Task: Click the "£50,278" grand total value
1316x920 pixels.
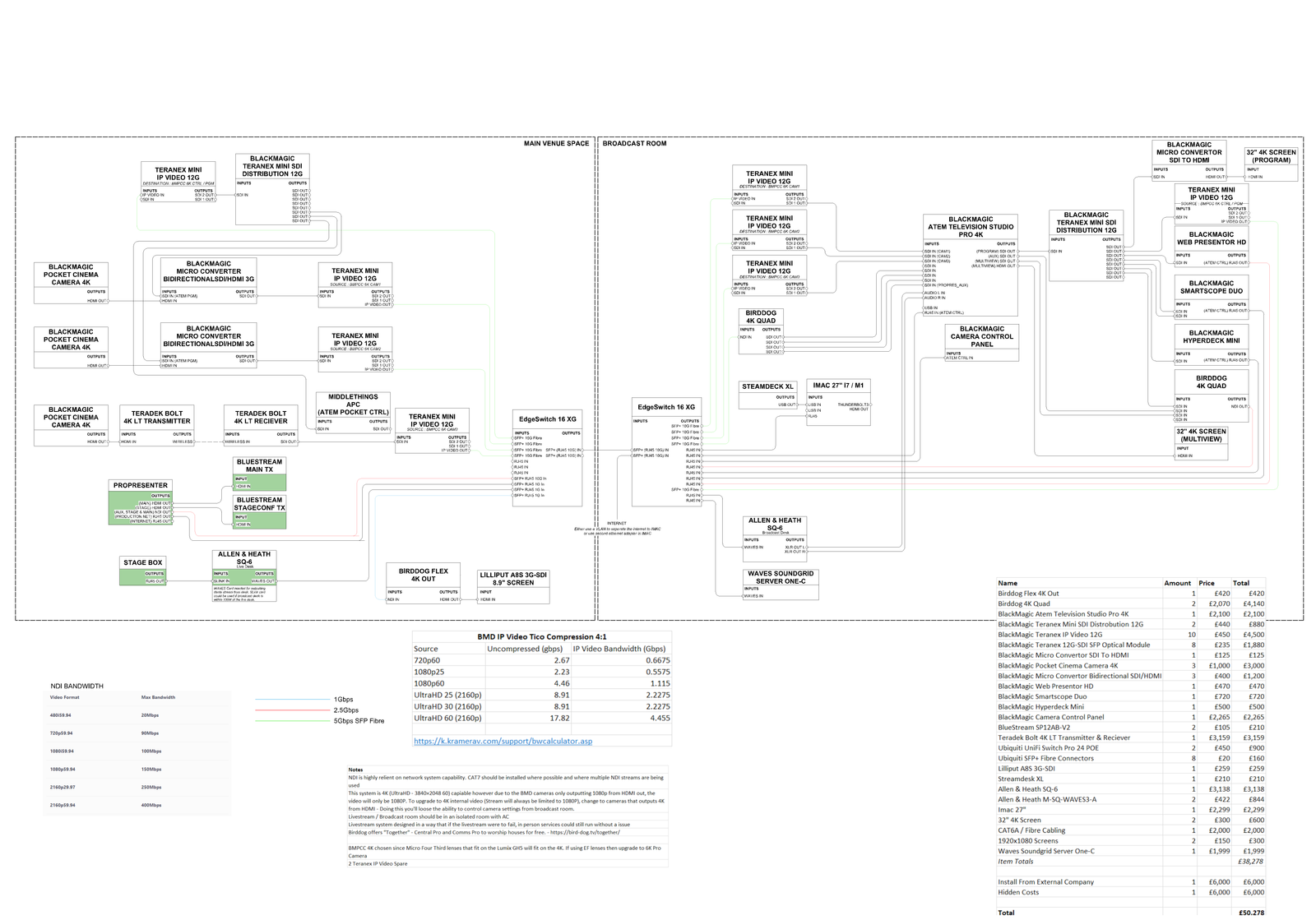Action: point(1251,913)
